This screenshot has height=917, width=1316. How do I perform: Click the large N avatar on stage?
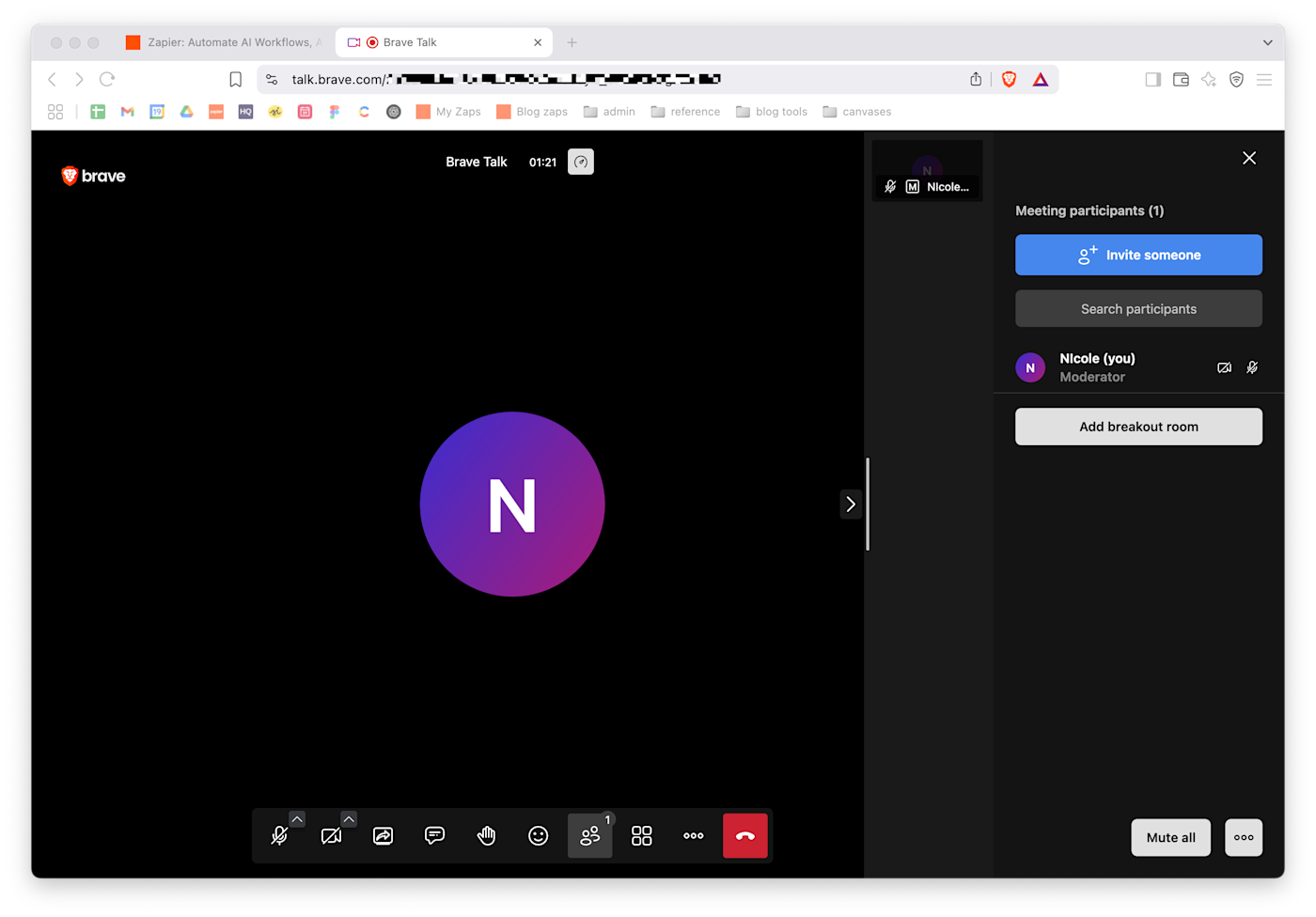click(512, 504)
